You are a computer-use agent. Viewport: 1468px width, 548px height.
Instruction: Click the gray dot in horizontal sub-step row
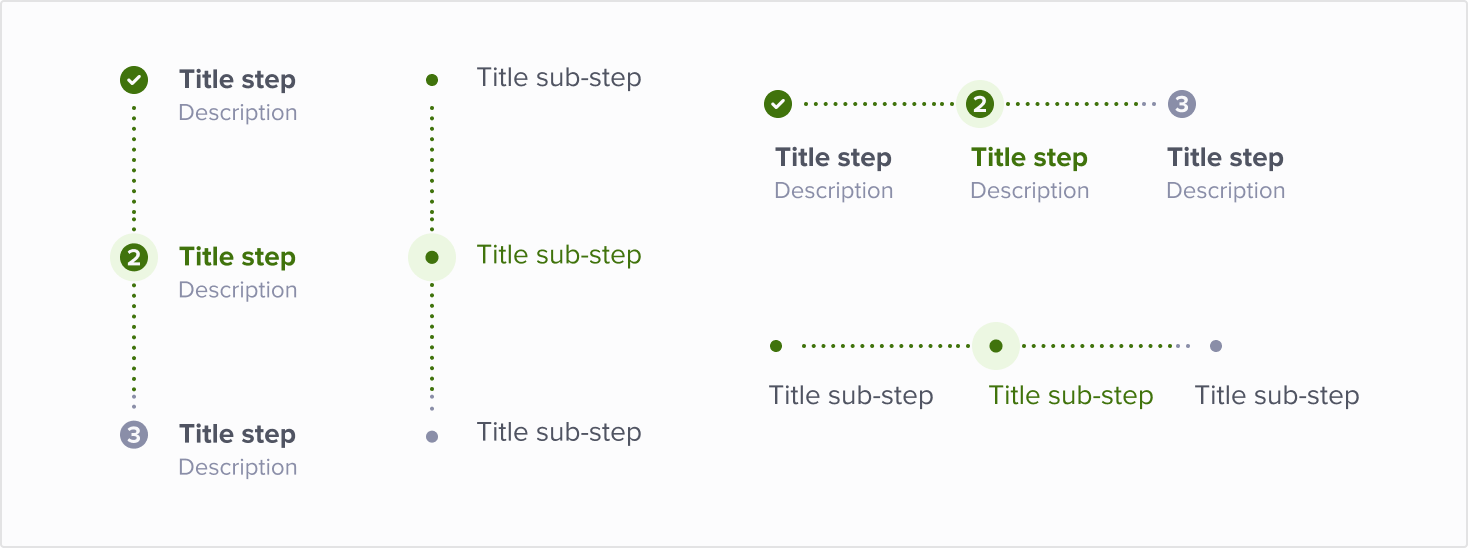[x=1216, y=346]
